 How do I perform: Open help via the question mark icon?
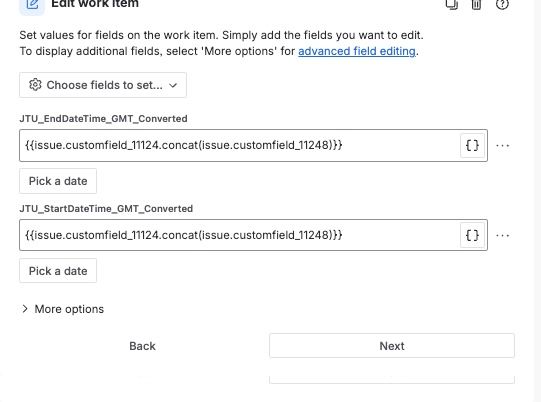pyautogui.click(x=502, y=4)
